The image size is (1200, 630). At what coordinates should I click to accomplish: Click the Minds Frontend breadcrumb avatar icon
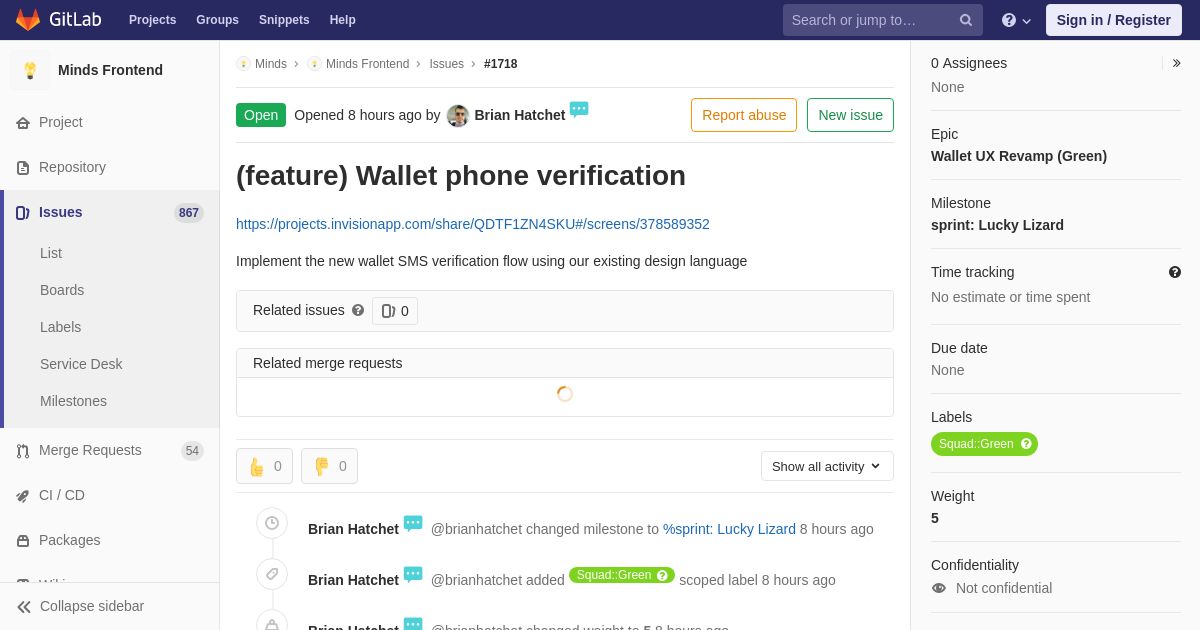coord(314,64)
